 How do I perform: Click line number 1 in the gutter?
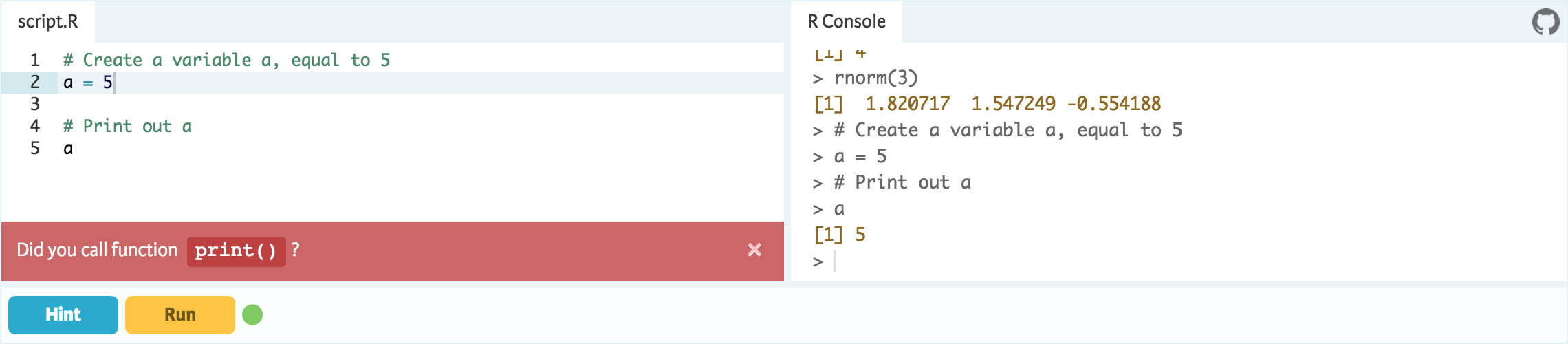tap(34, 60)
